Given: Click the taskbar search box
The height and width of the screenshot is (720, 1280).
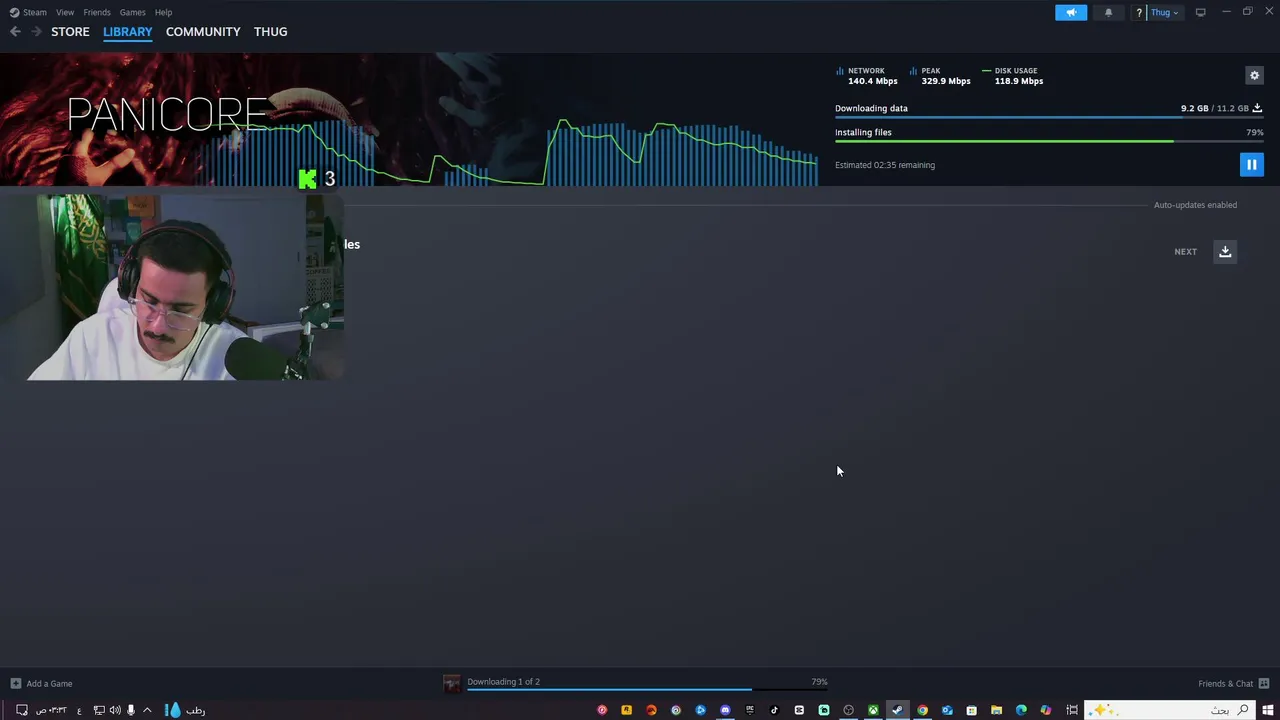Looking at the screenshot, I should tap(1170, 710).
